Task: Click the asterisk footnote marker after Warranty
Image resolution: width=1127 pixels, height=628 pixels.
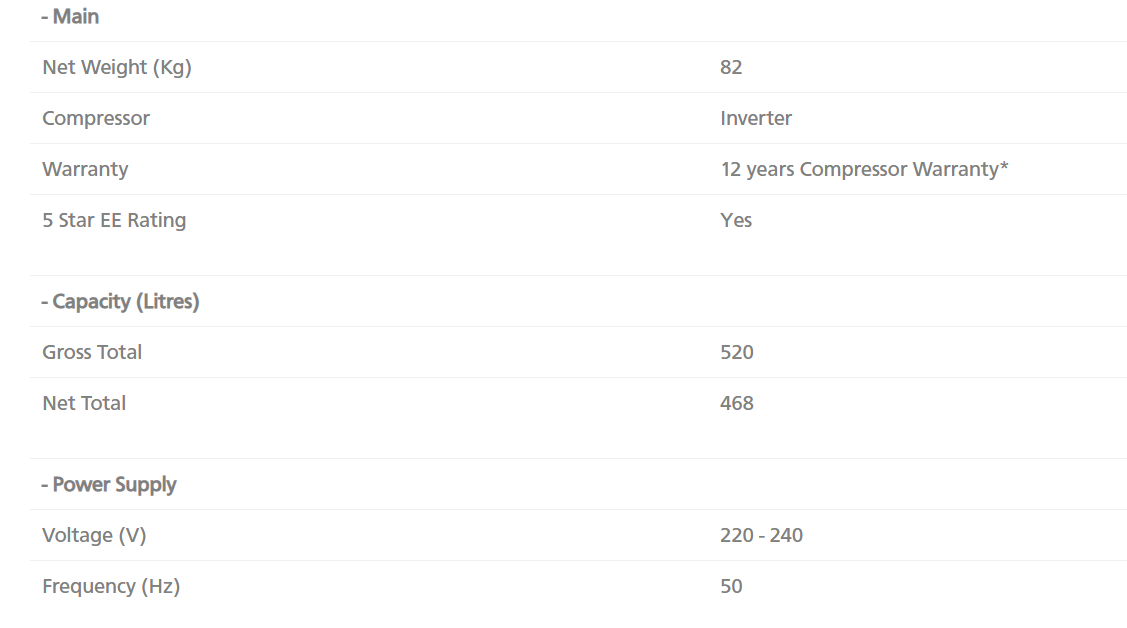Action: 1004,167
